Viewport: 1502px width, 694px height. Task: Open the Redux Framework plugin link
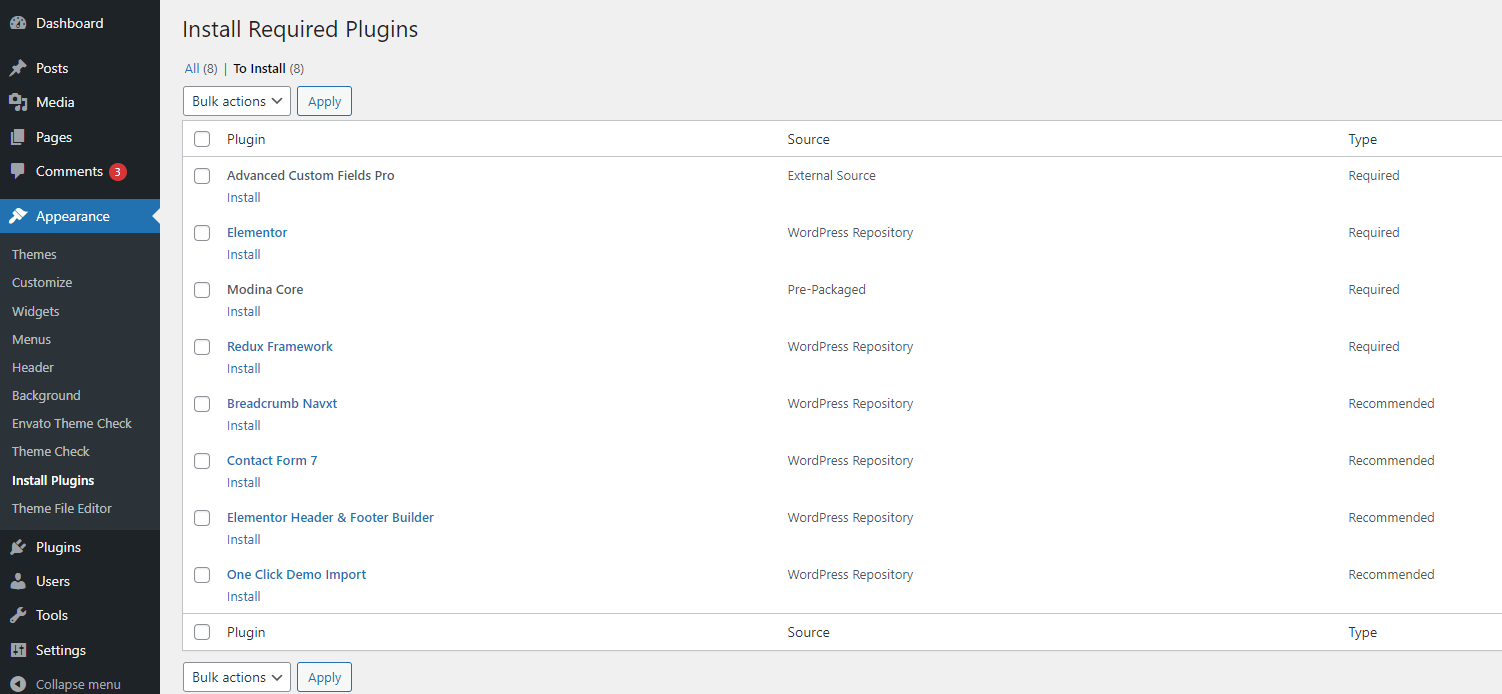tap(280, 346)
